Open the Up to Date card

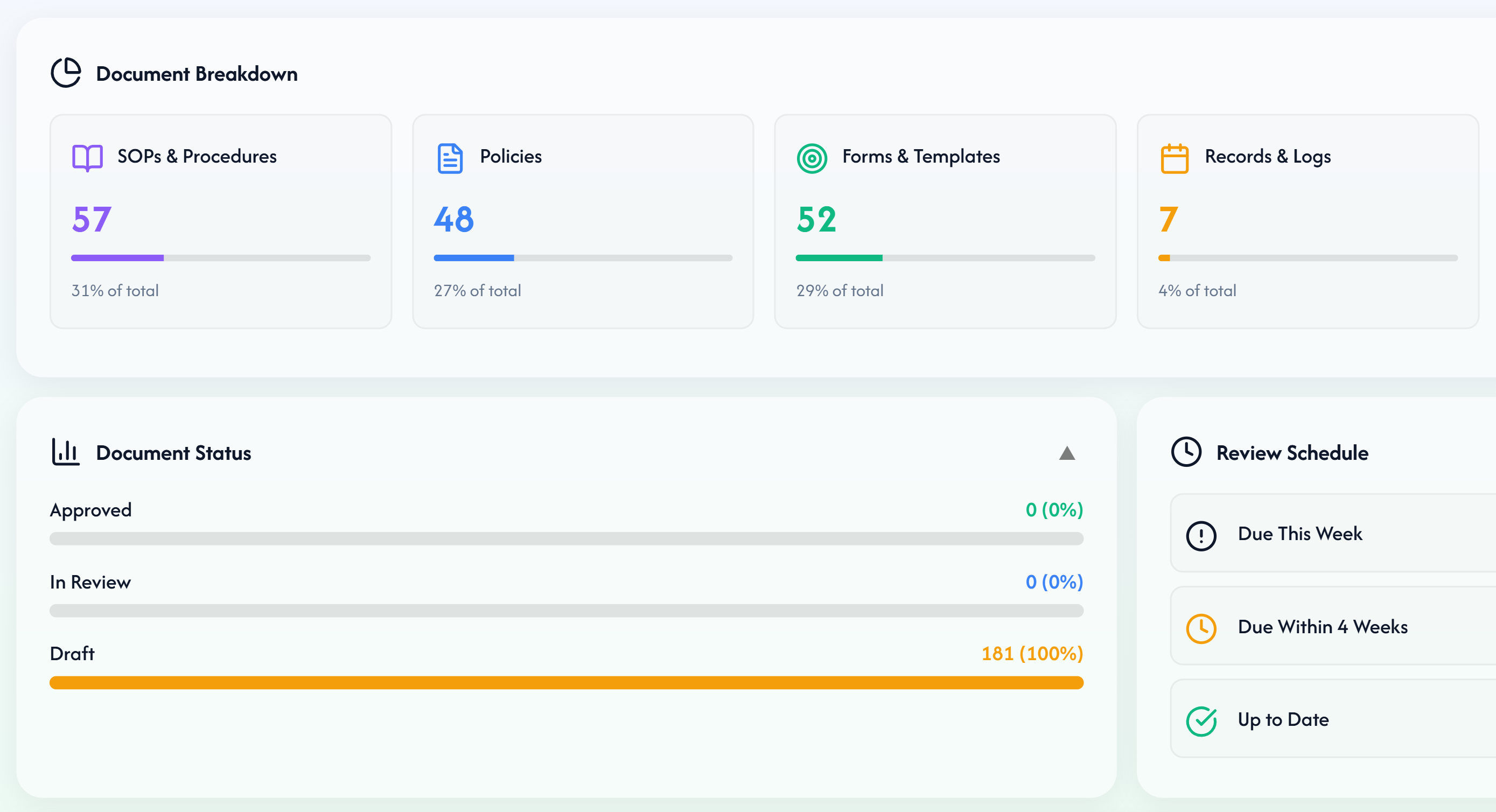[1336, 719]
